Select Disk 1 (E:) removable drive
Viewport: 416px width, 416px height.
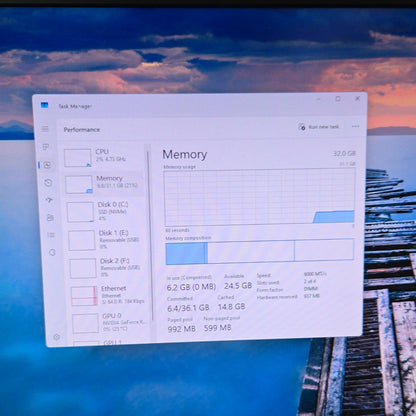point(107,240)
